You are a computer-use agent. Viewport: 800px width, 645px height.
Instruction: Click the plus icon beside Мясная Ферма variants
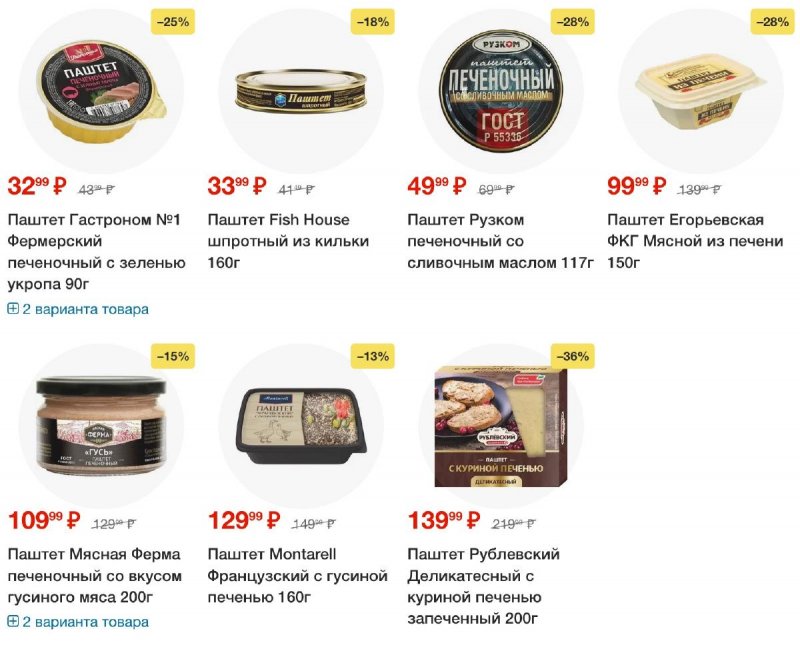pos(13,622)
